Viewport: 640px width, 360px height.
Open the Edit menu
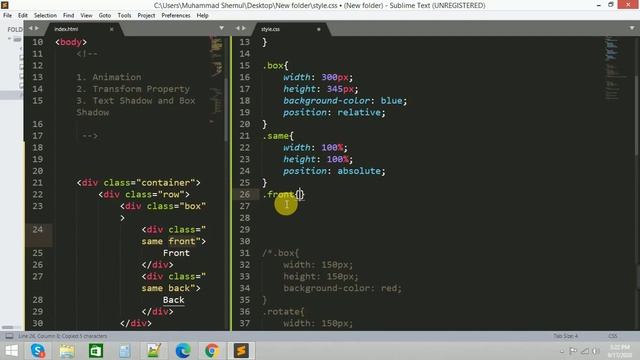23,16
